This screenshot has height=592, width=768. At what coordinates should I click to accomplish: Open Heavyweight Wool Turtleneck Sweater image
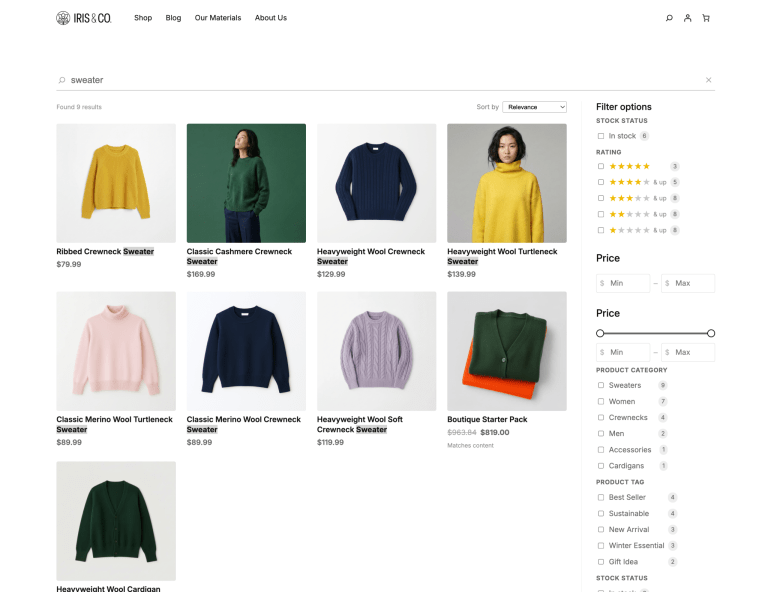click(x=507, y=183)
